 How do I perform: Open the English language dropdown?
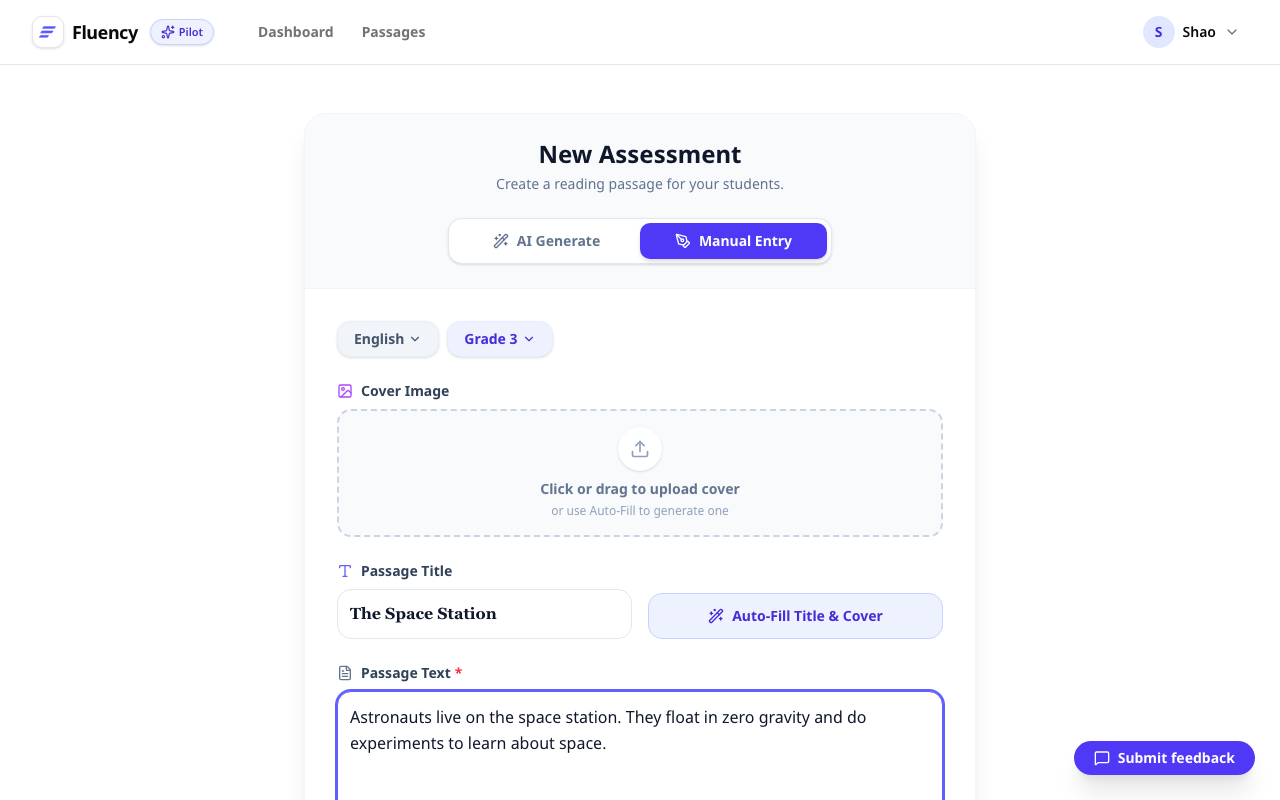(387, 339)
